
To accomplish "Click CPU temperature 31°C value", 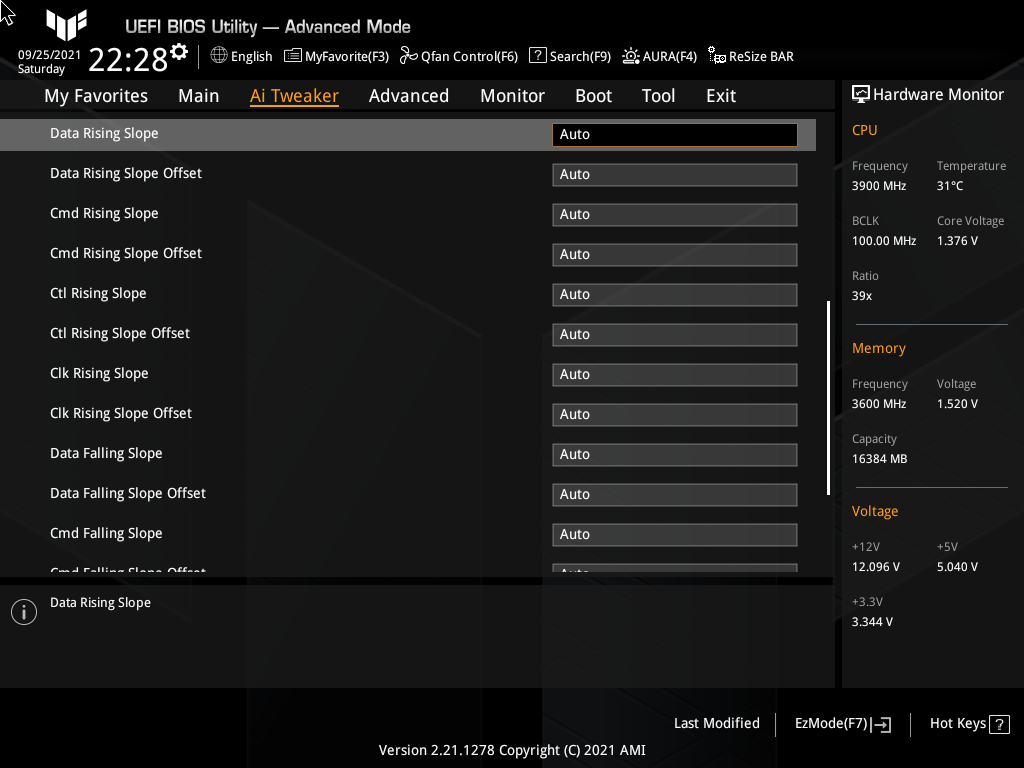I will coord(950,186).
